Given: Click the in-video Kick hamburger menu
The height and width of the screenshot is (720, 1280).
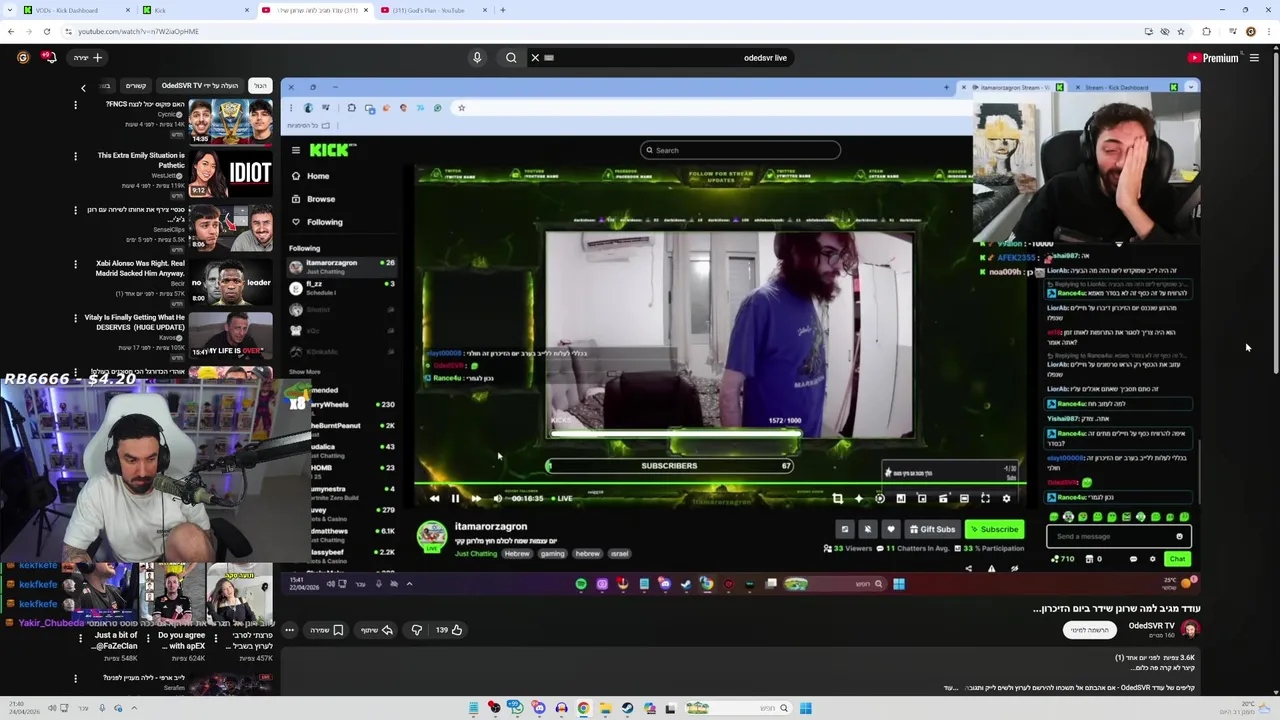Looking at the screenshot, I should pyautogui.click(x=296, y=150).
